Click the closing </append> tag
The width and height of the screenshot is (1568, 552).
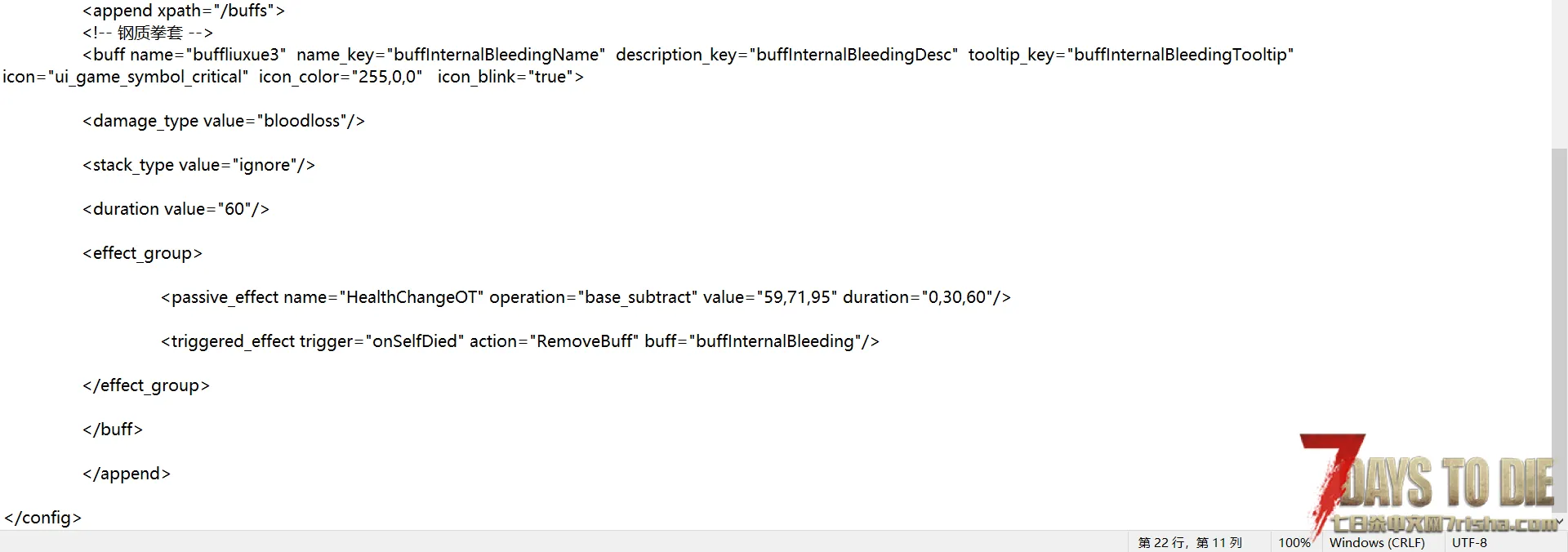tap(127, 474)
